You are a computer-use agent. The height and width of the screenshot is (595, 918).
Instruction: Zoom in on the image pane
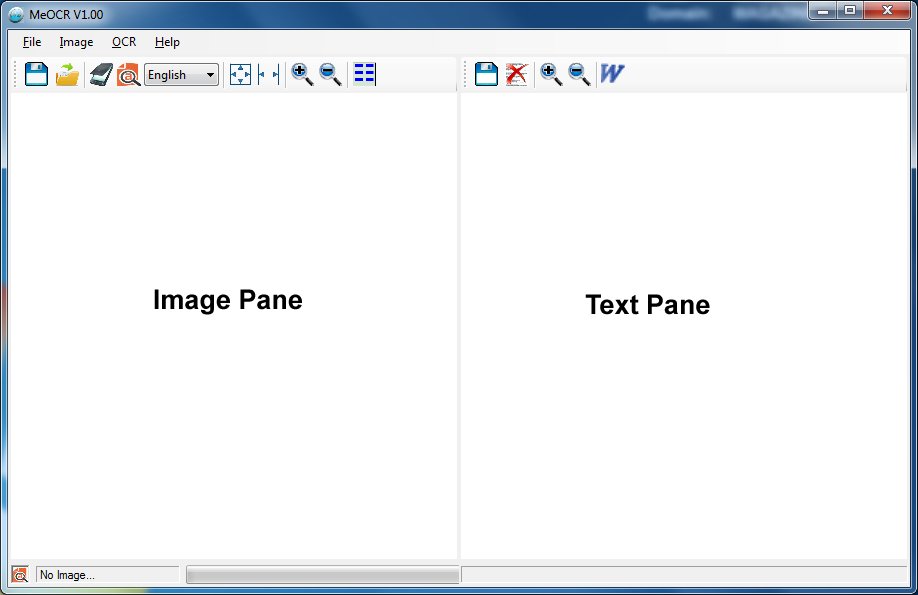point(302,74)
